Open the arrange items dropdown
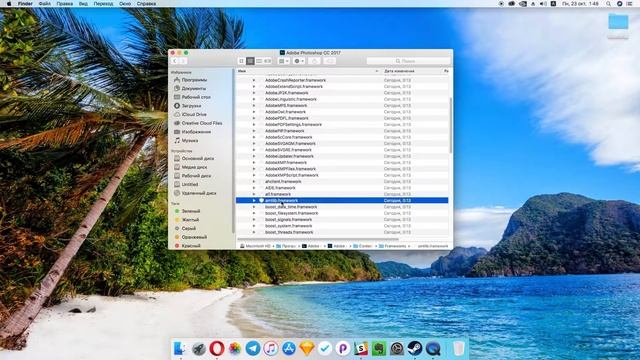This screenshot has height=360, width=640. coord(284,61)
